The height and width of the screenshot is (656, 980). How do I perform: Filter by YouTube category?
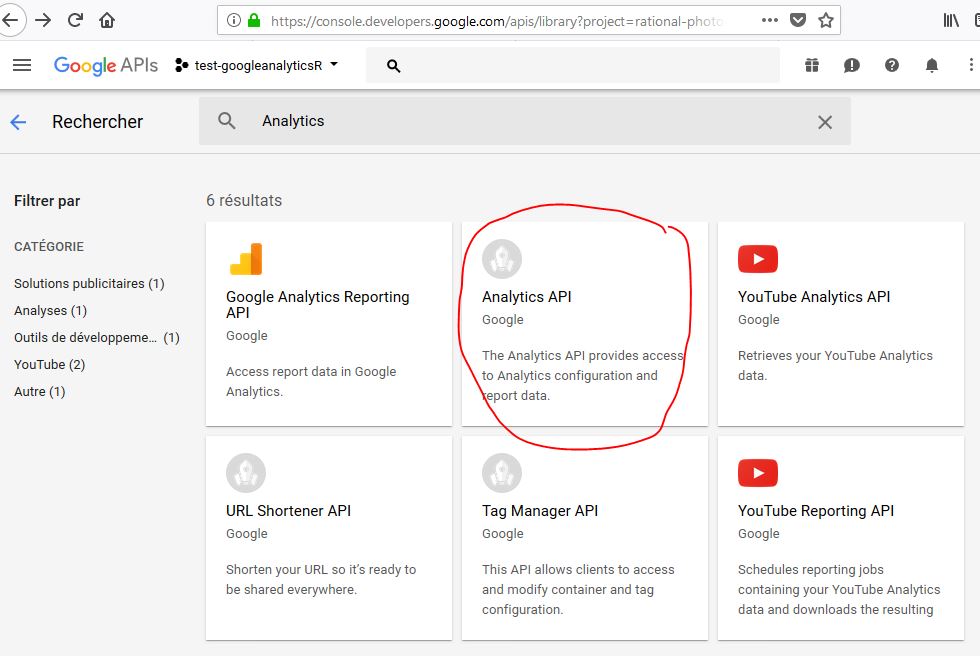(x=49, y=365)
